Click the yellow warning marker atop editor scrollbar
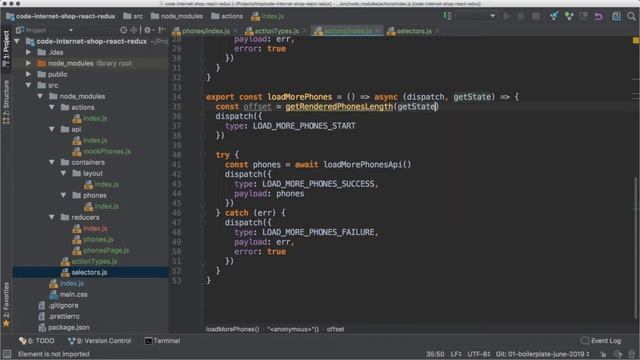Viewport: 640px width, 360px height. [x=636, y=40]
